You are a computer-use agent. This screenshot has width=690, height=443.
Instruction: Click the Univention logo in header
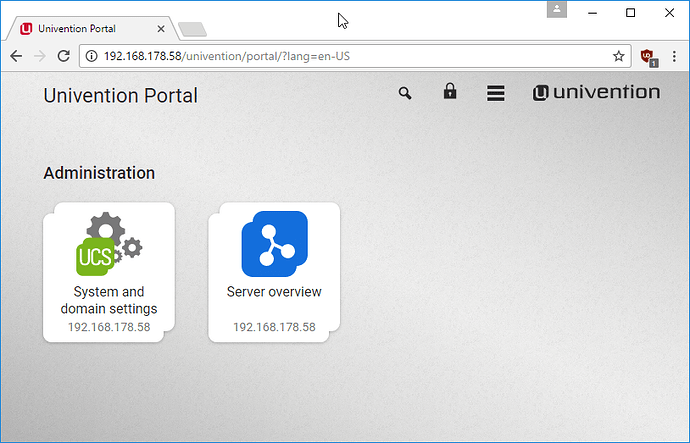(x=596, y=92)
